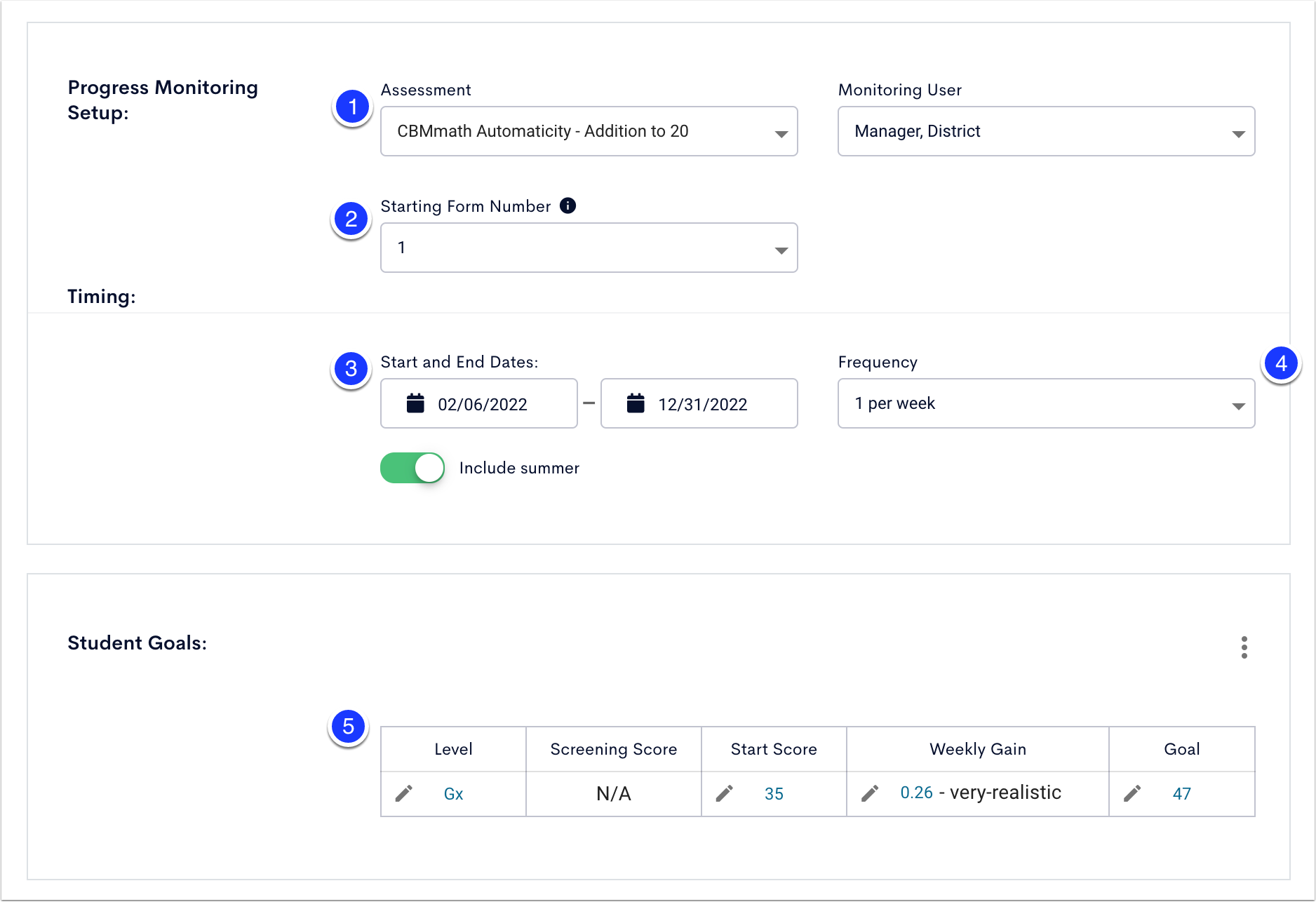Click the goal value 47

(x=1181, y=794)
